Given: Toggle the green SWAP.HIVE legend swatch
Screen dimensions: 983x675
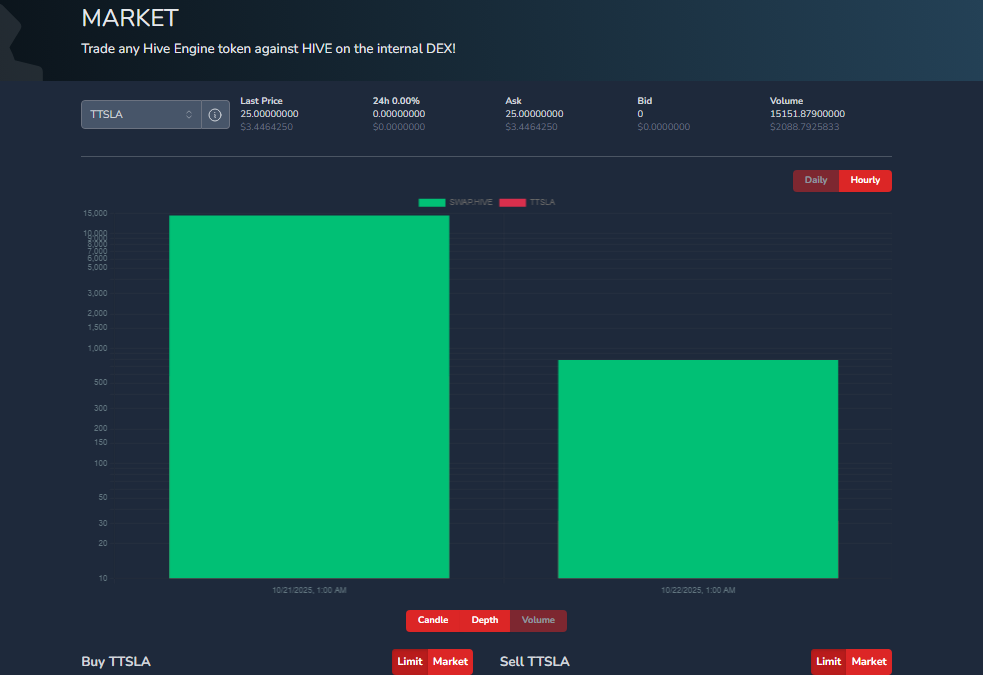Looking at the screenshot, I should point(432,202).
